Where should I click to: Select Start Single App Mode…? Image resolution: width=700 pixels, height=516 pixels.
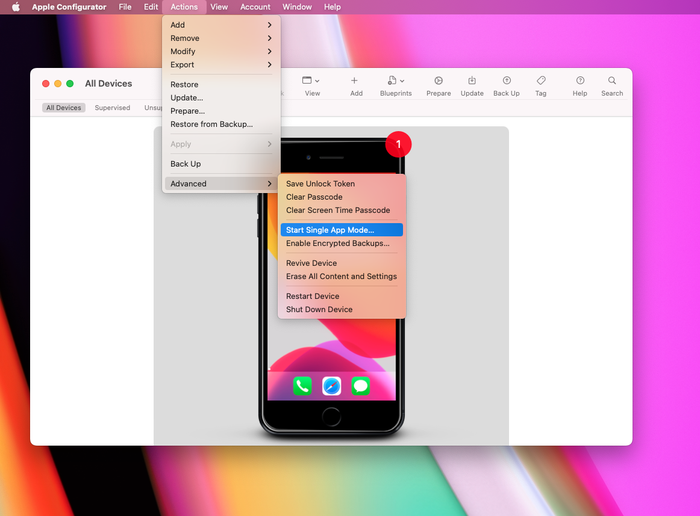342,230
